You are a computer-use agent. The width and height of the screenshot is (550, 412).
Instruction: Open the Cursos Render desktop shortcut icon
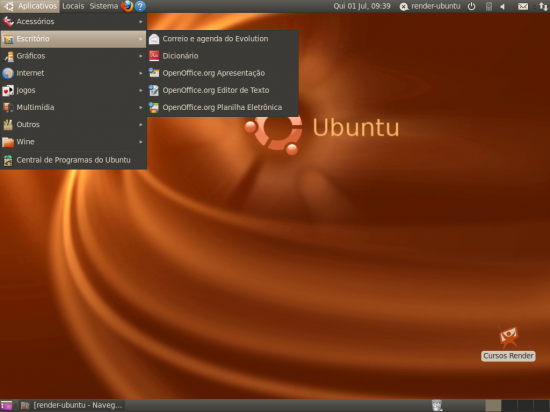point(508,337)
